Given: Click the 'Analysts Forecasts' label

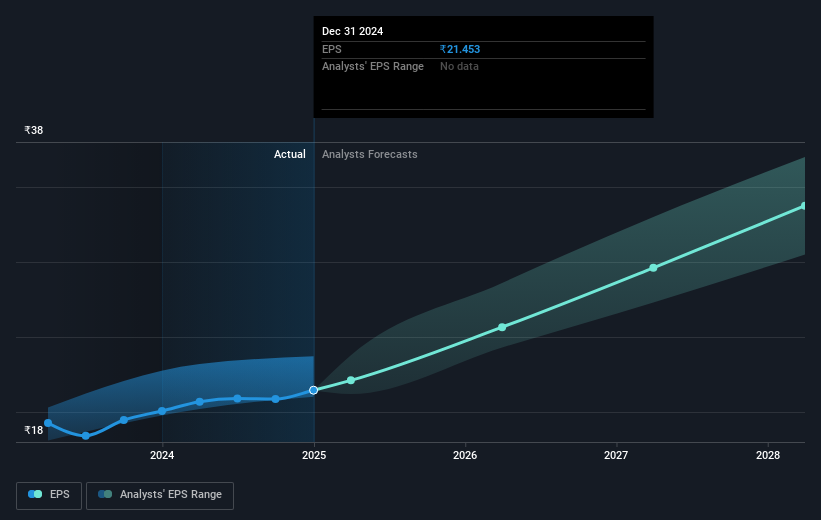Looking at the screenshot, I should [370, 154].
